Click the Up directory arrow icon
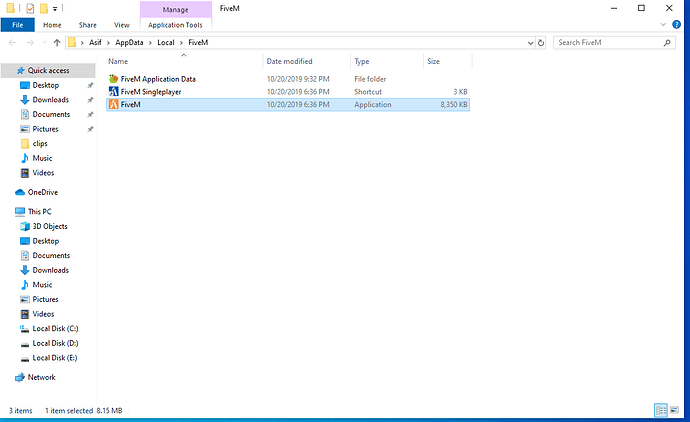Image resolution: width=690 pixels, height=422 pixels. 57,43
